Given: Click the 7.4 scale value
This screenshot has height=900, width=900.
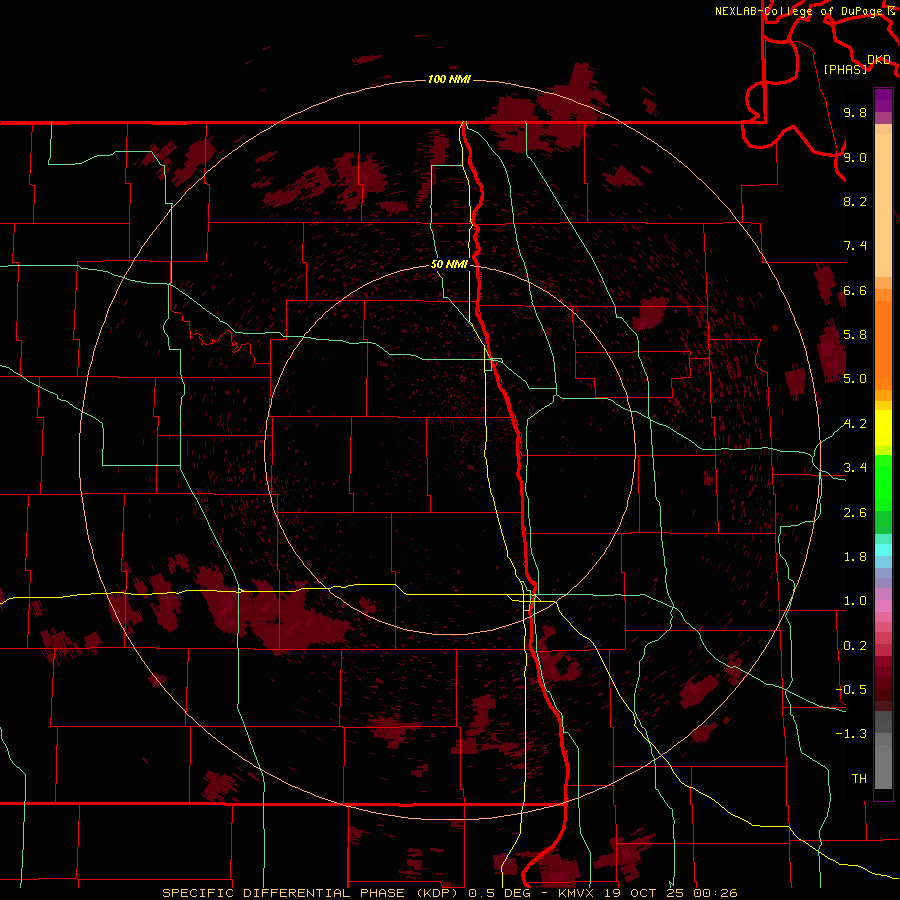Looking at the screenshot, I should tap(855, 246).
